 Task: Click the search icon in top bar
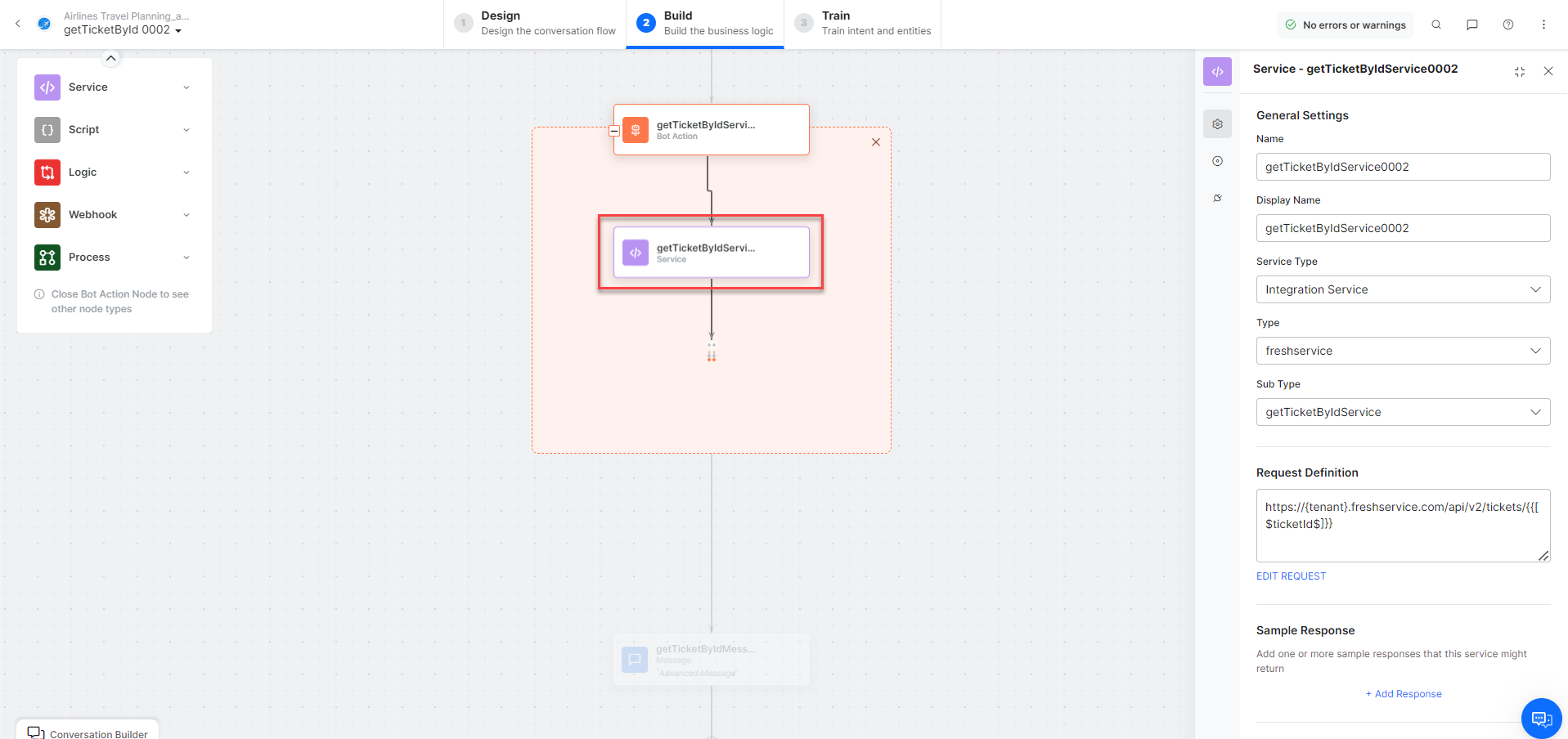(1435, 25)
